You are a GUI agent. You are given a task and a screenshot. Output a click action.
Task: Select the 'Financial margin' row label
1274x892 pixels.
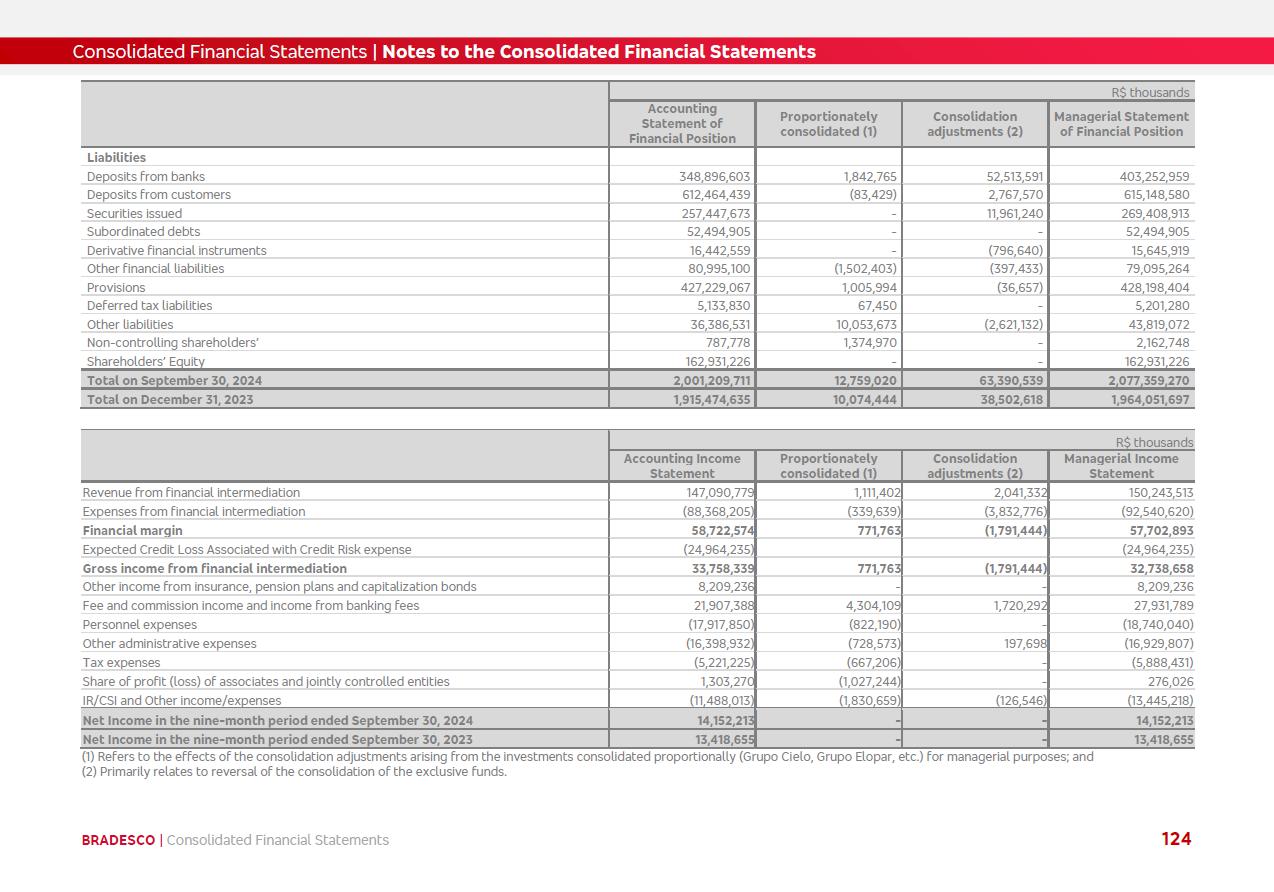pos(132,531)
